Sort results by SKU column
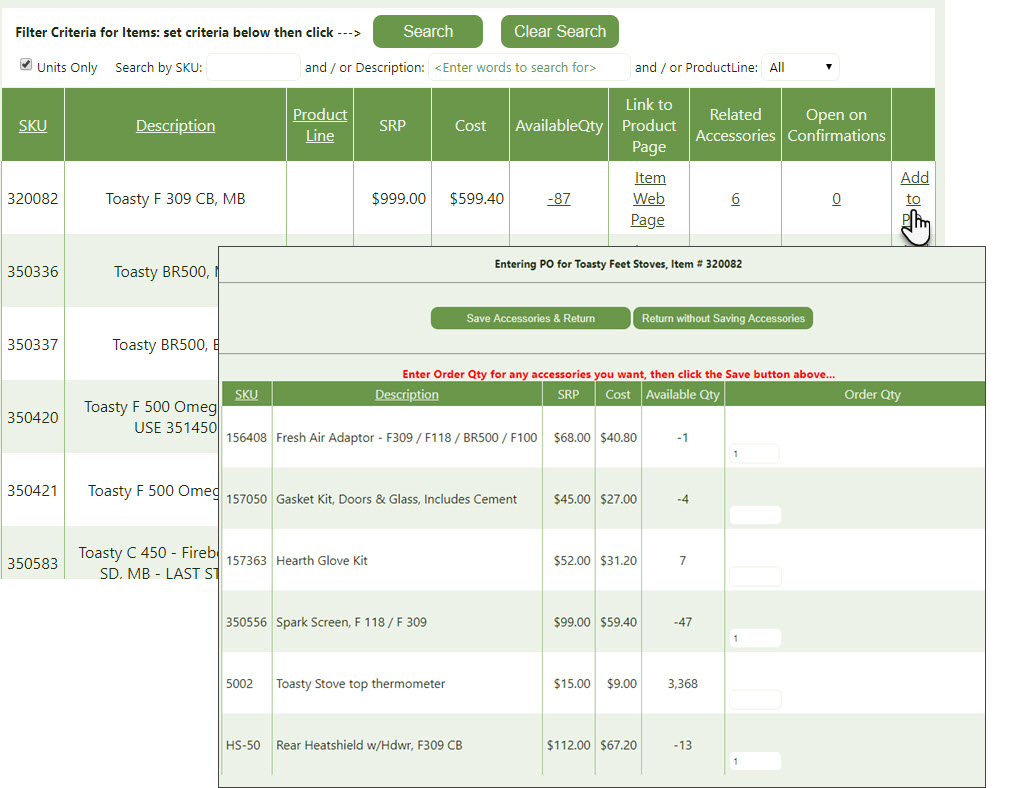The image size is (1010, 788). coord(32,125)
